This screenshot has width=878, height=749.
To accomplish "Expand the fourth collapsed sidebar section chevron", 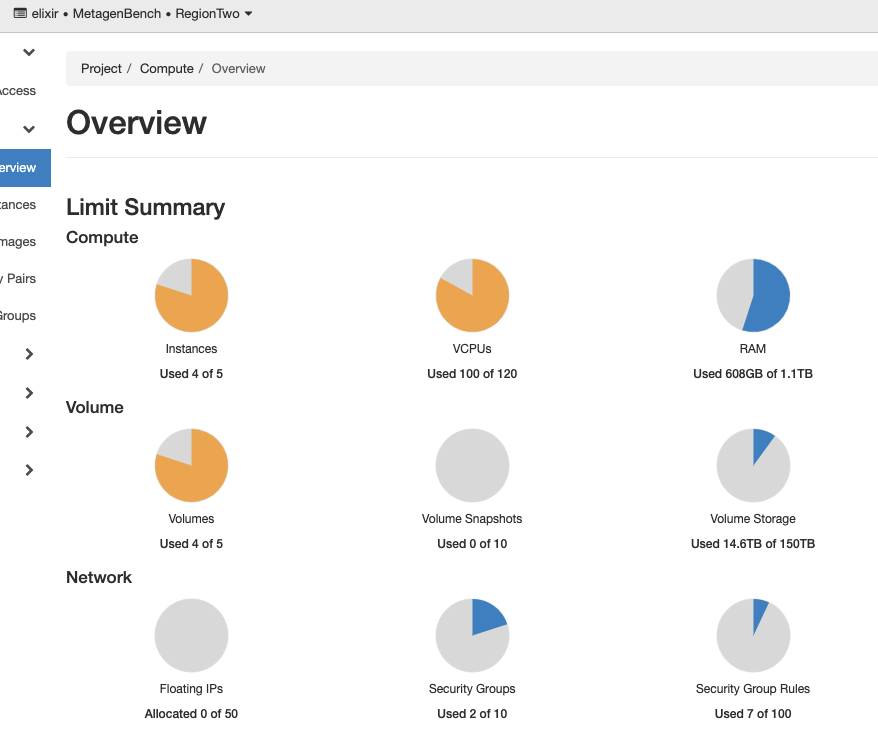I will [x=29, y=470].
